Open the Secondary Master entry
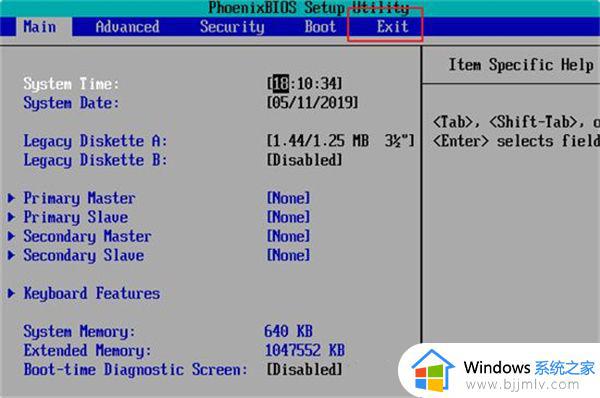This screenshot has width=600, height=398. coord(87,237)
